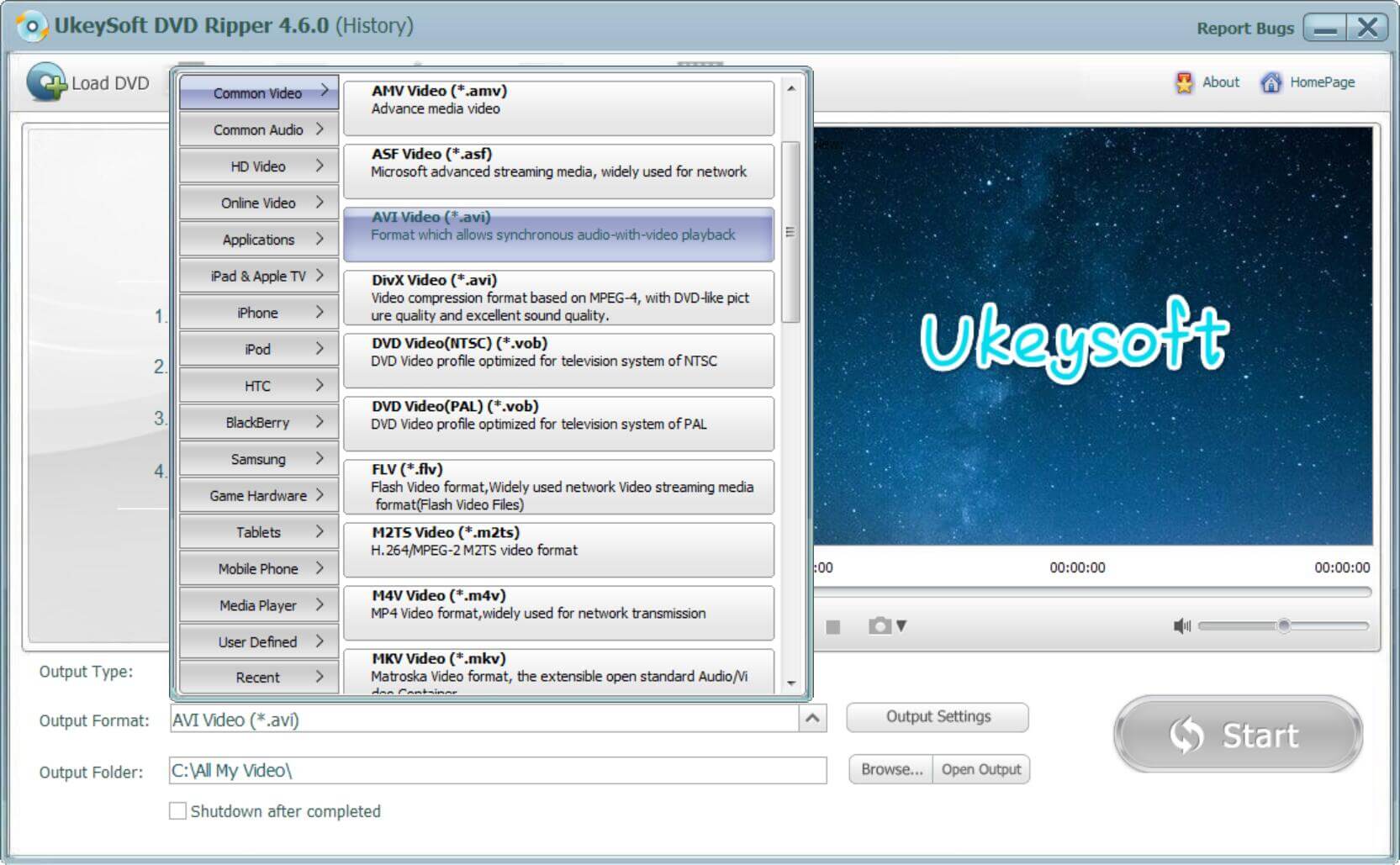This screenshot has height=865, width=1400.
Task: Select the Common Video category
Action: point(259,92)
